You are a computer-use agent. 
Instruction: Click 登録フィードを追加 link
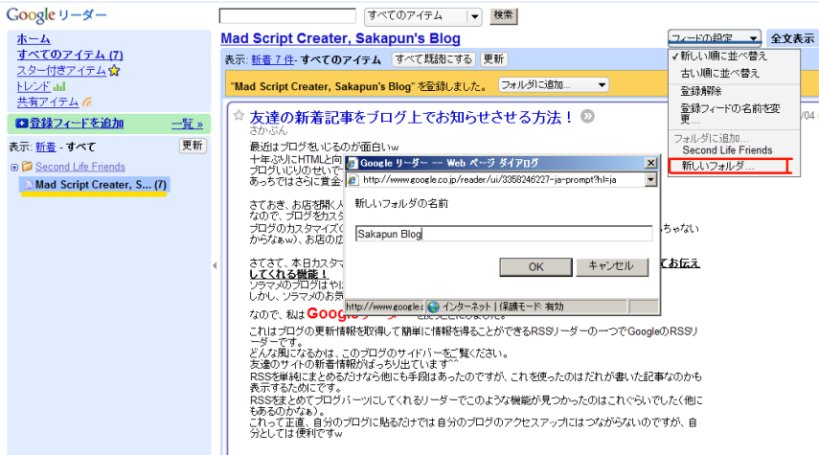pos(76,123)
